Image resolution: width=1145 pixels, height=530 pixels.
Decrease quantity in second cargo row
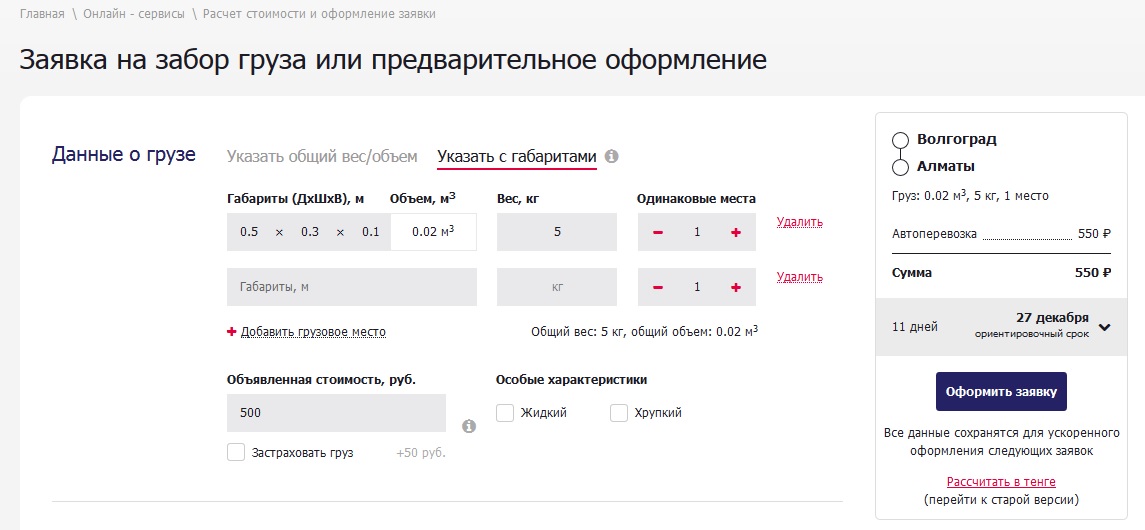pos(657,287)
